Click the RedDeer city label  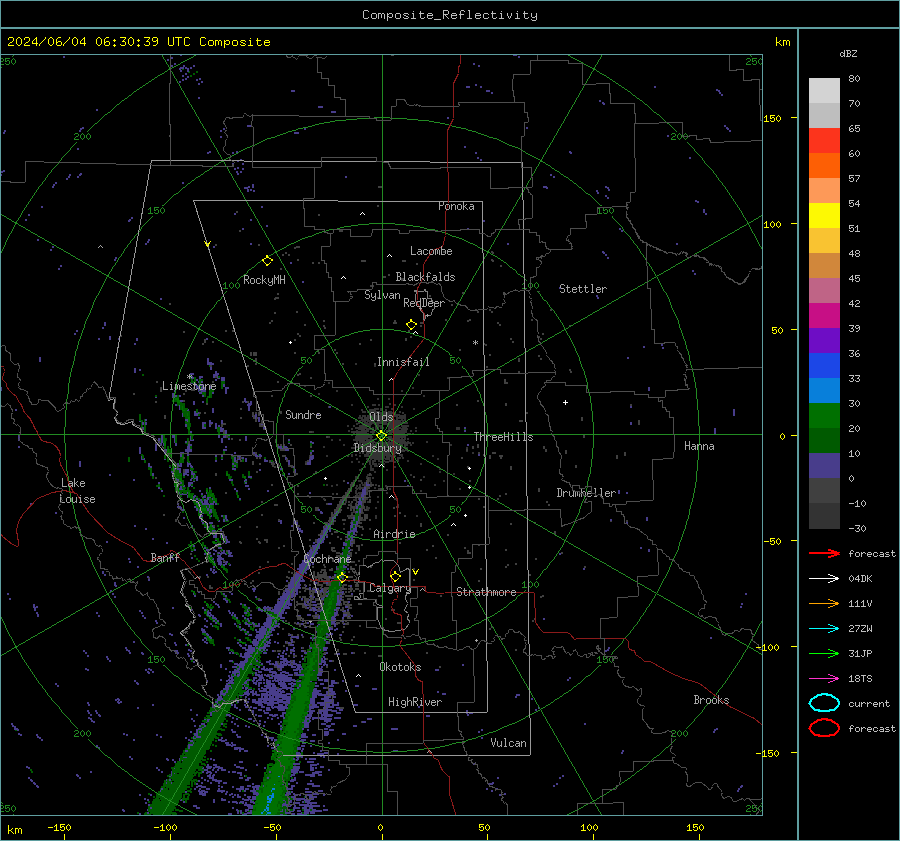click(424, 303)
